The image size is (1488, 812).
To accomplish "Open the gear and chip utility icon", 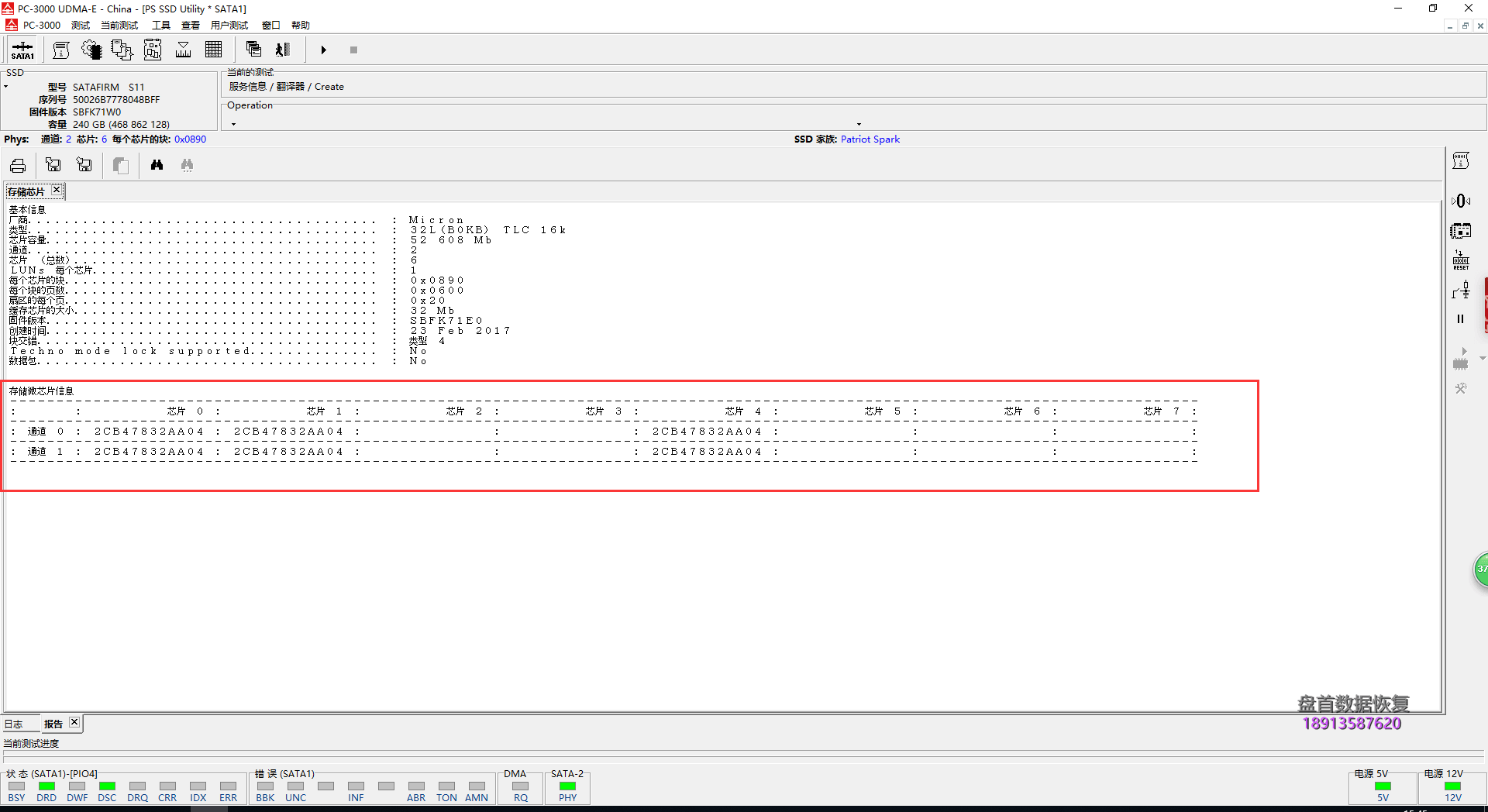I will [91, 50].
